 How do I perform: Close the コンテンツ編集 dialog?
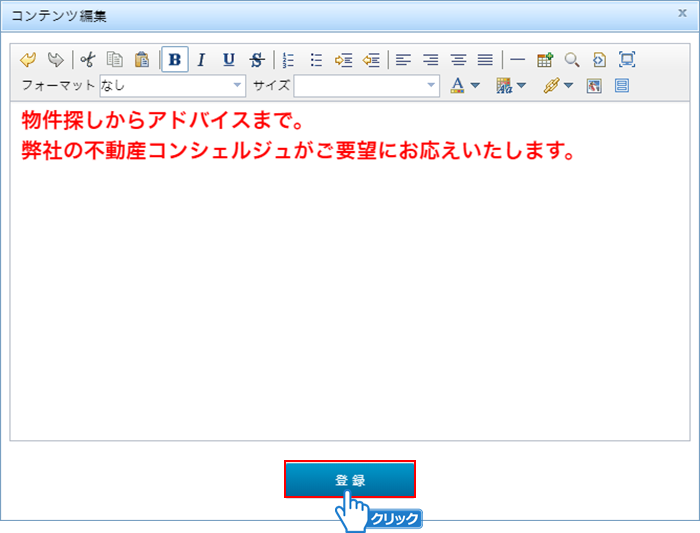tap(681, 14)
